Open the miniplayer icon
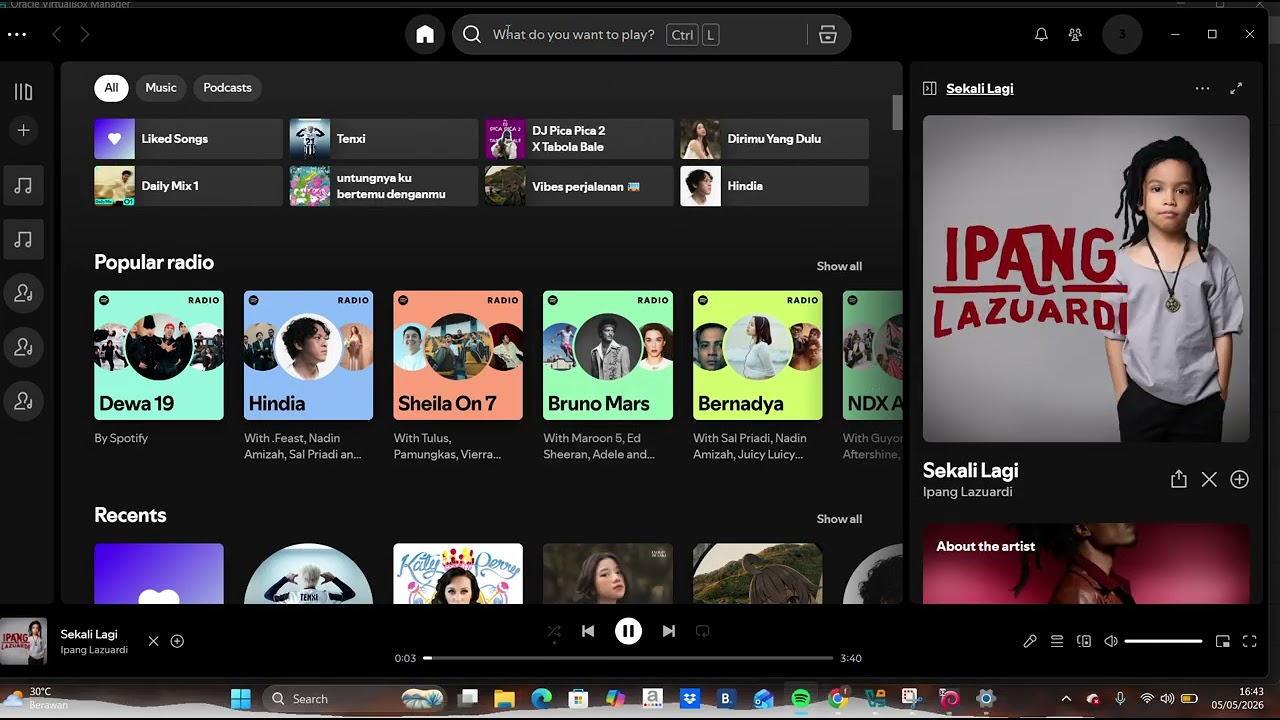This screenshot has height=720, width=1280. pos(1222,641)
